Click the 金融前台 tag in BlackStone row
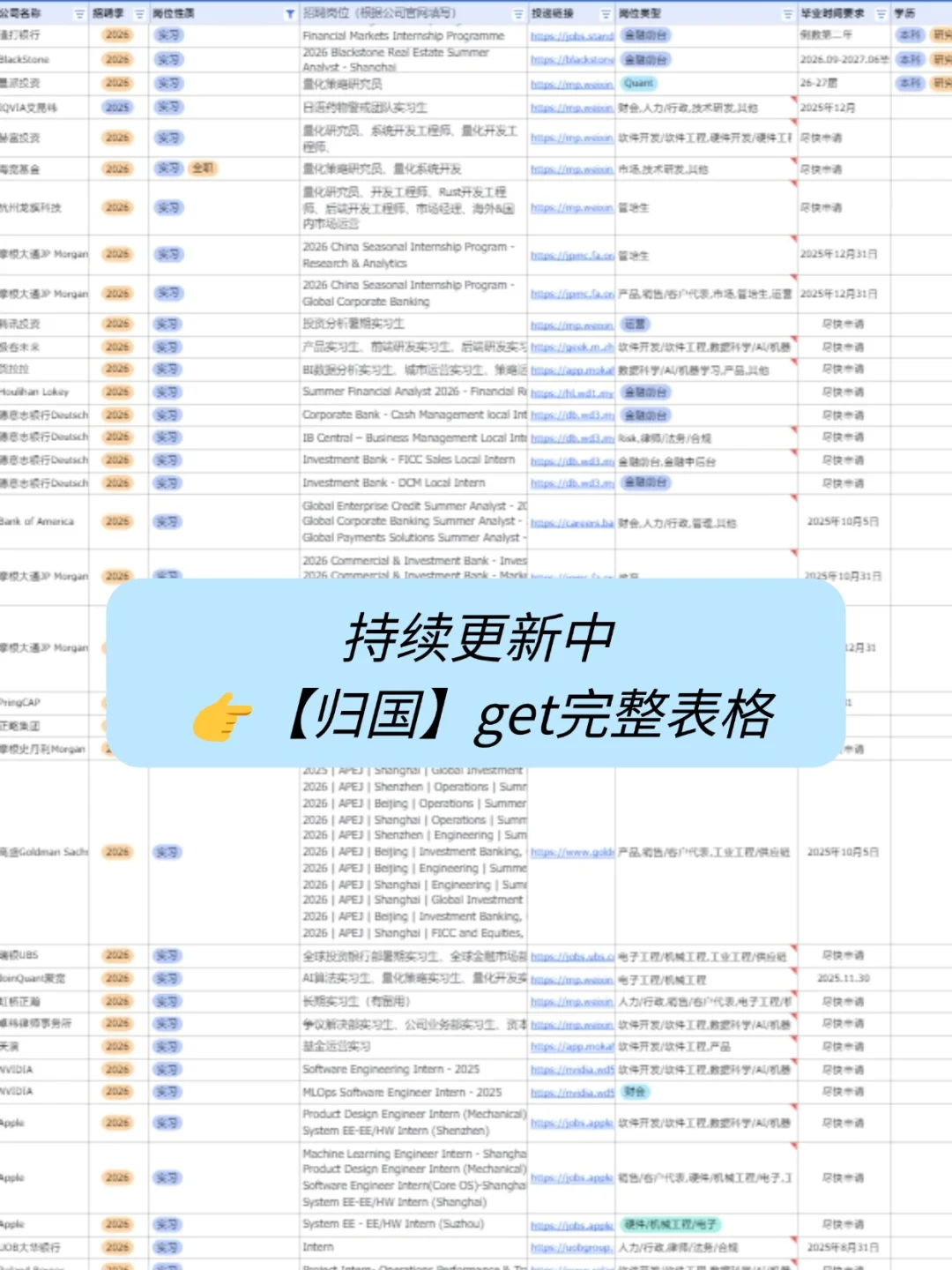The image size is (952, 1270). (x=645, y=59)
